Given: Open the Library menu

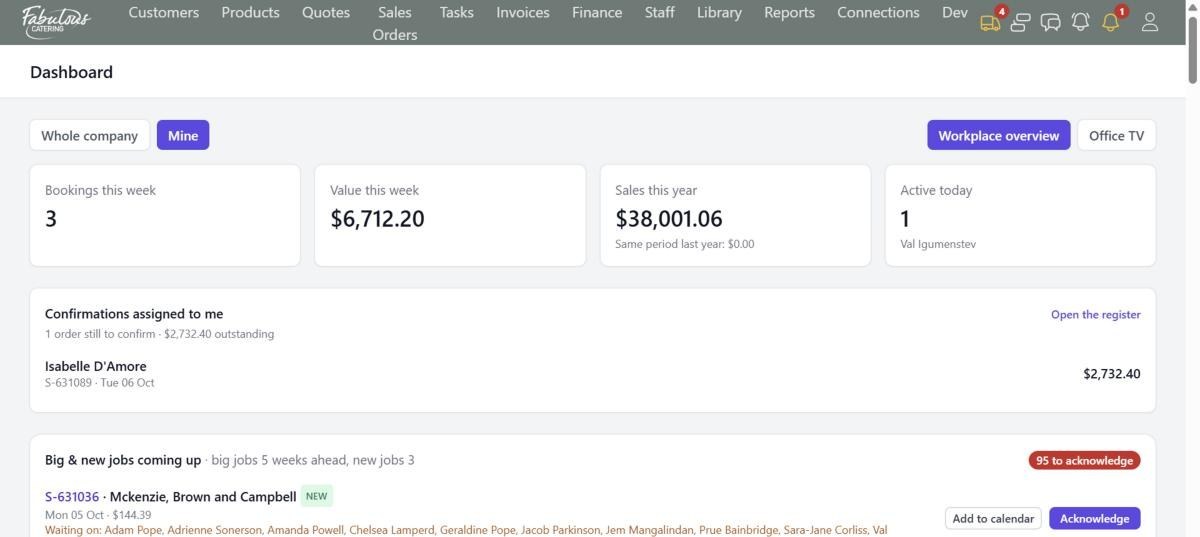Looking at the screenshot, I should [x=719, y=13].
